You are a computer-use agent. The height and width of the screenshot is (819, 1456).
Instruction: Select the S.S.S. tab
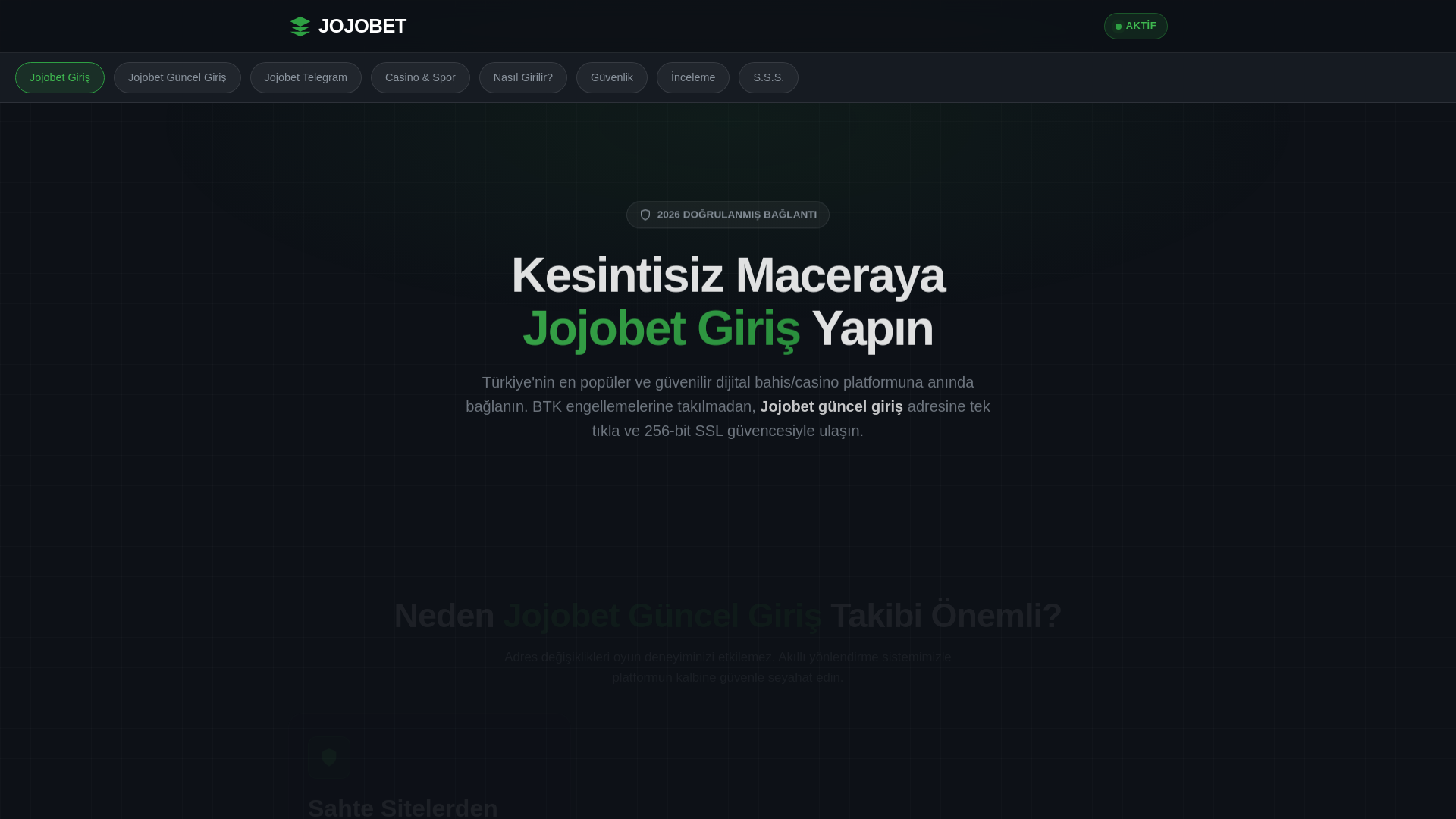coord(768,78)
